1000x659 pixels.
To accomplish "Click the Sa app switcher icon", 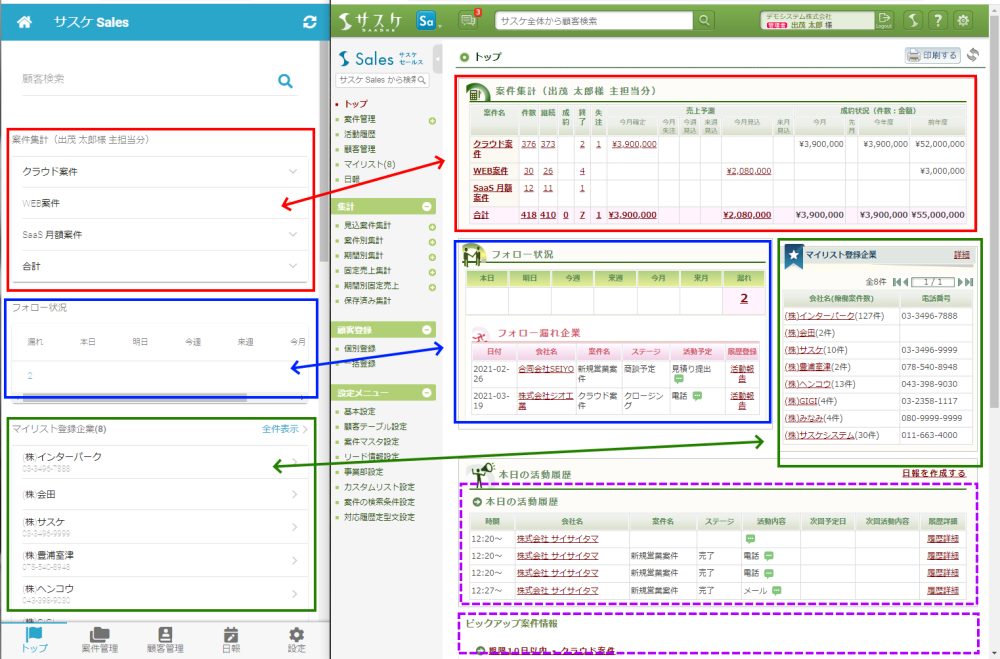I will click(426, 20).
